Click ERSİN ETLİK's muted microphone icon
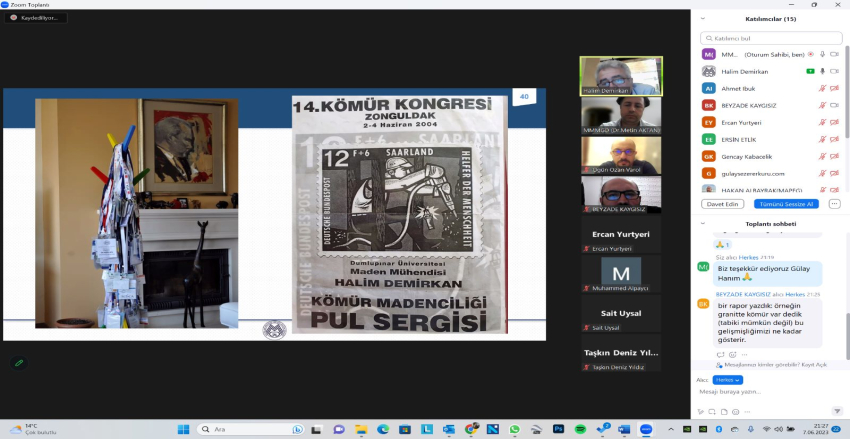Screen dimensions: 850x439 (822, 139)
